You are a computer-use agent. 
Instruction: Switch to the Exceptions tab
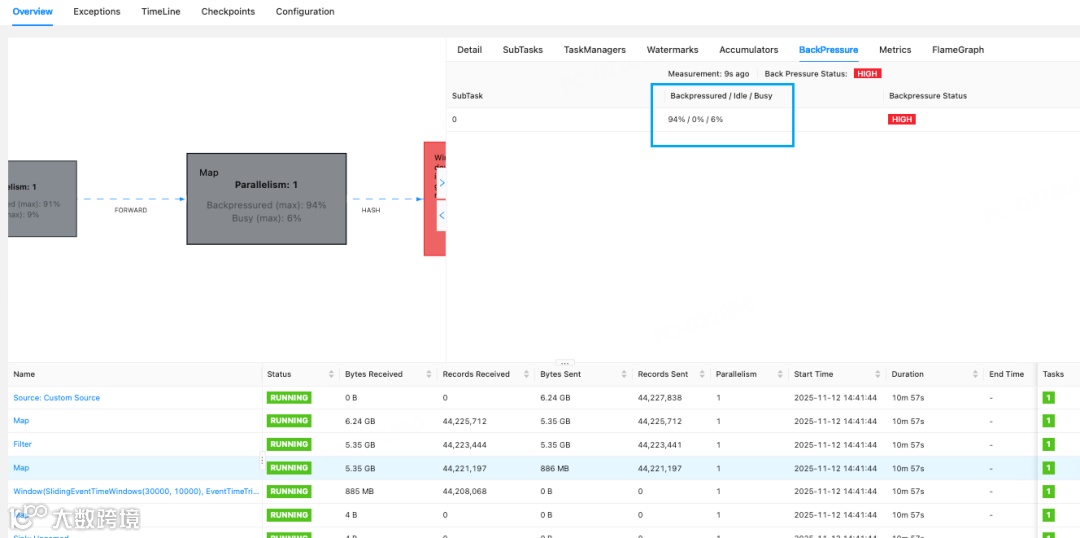(x=96, y=12)
